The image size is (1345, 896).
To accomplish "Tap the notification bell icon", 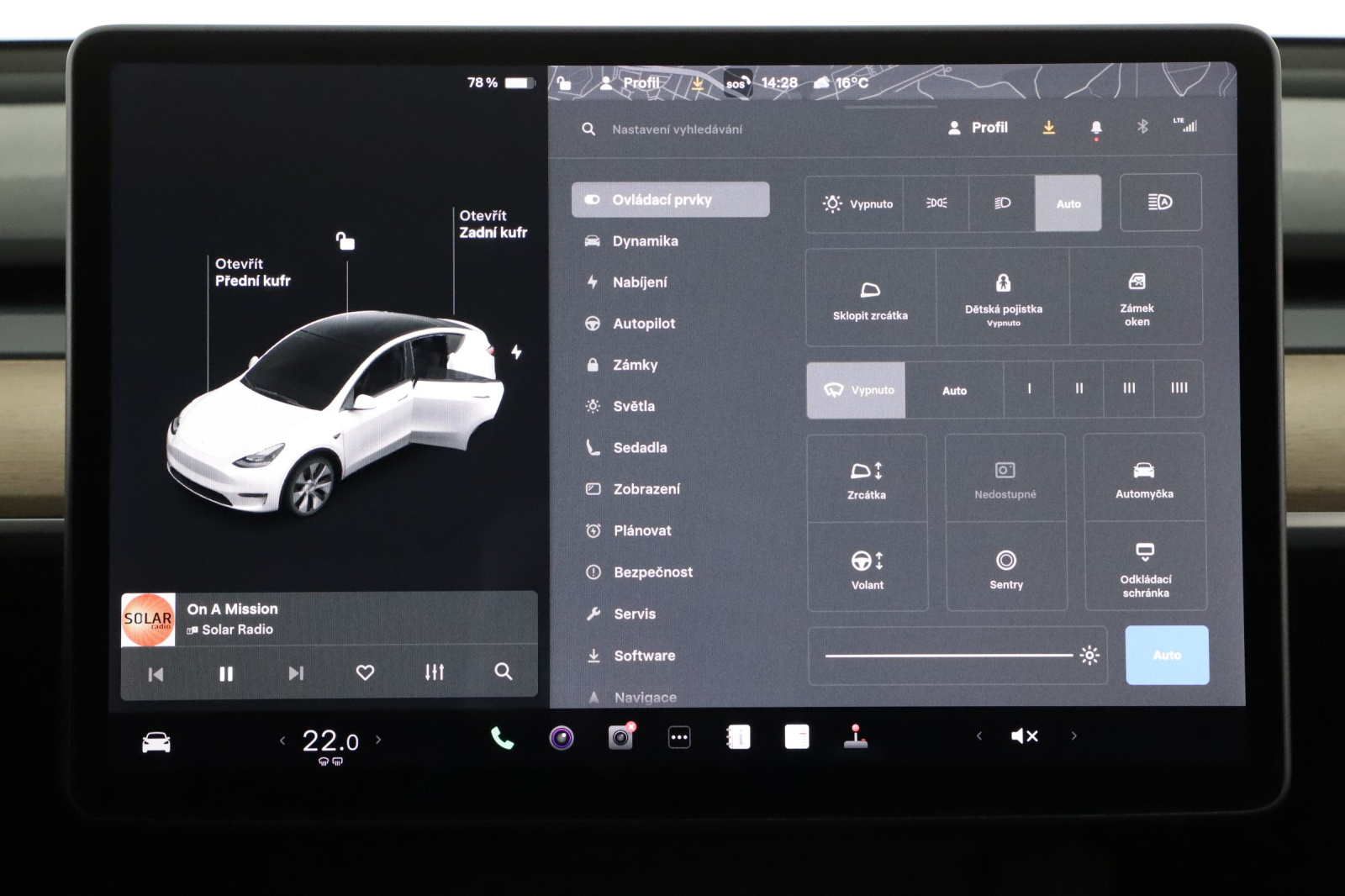I will 1096,128.
